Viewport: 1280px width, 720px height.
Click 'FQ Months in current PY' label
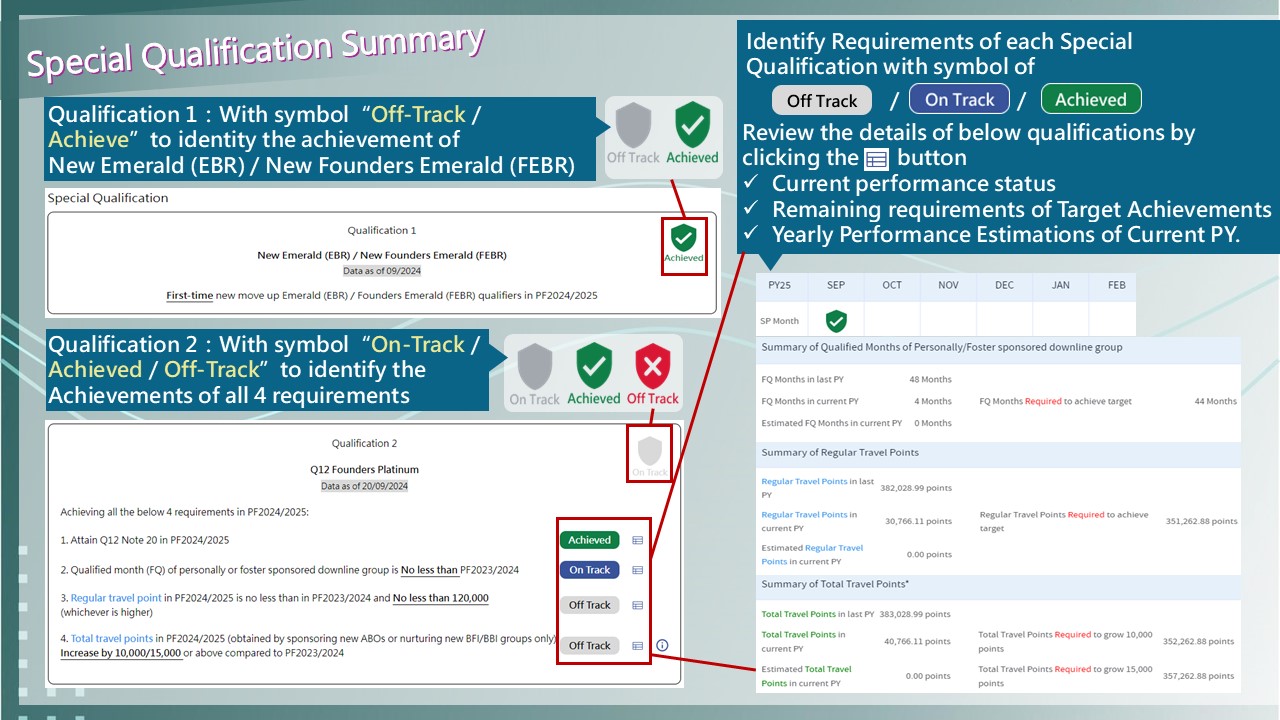click(811, 401)
